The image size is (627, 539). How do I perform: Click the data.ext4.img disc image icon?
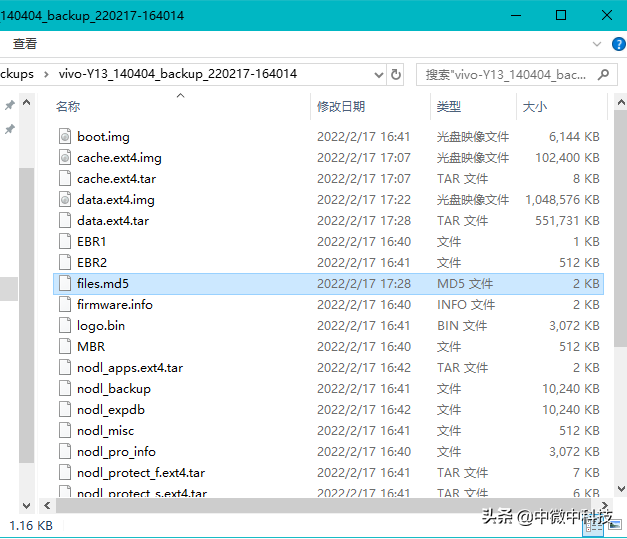coord(65,200)
